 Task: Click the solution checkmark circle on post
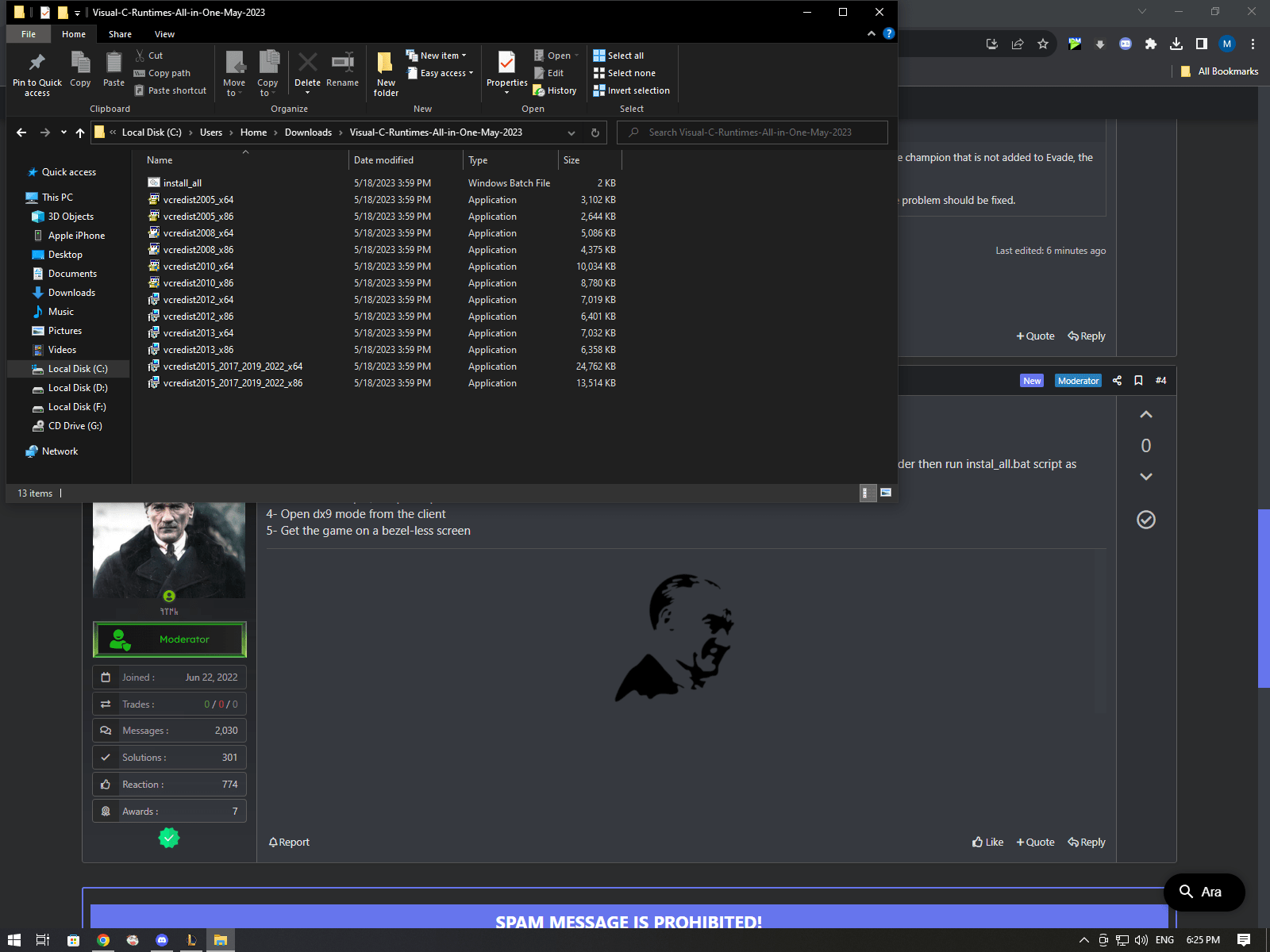(1146, 520)
